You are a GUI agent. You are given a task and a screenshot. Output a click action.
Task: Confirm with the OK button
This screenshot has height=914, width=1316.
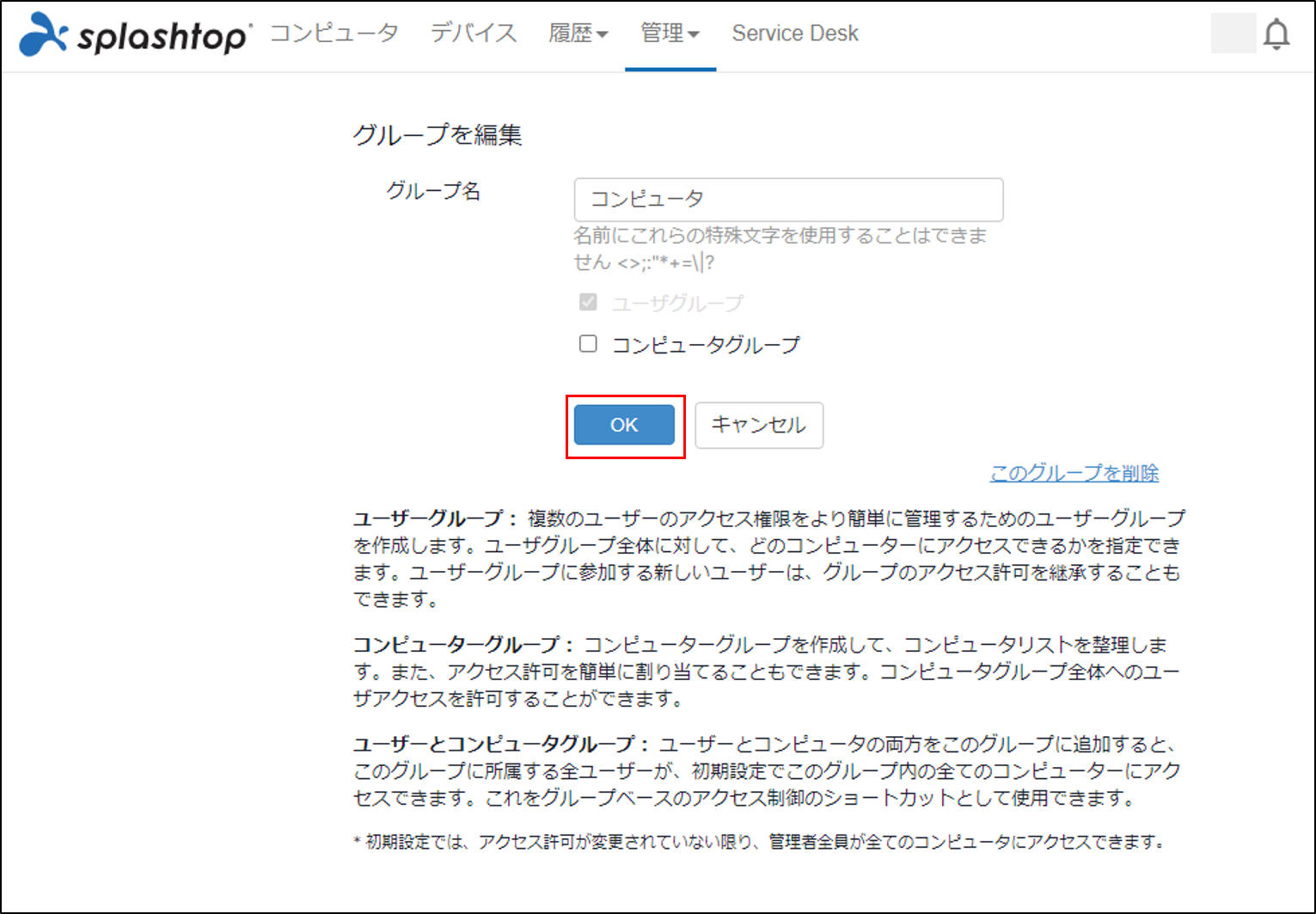pos(624,425)
